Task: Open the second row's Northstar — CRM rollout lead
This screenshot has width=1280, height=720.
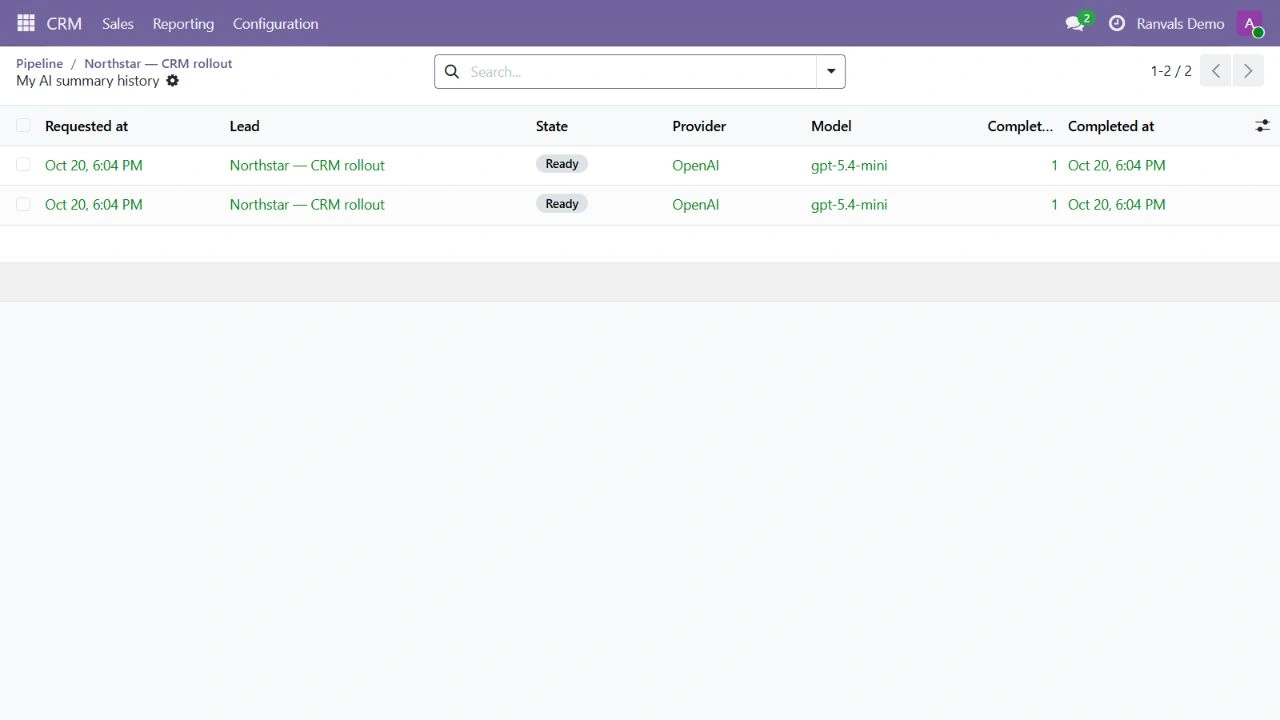Action: 307,204
